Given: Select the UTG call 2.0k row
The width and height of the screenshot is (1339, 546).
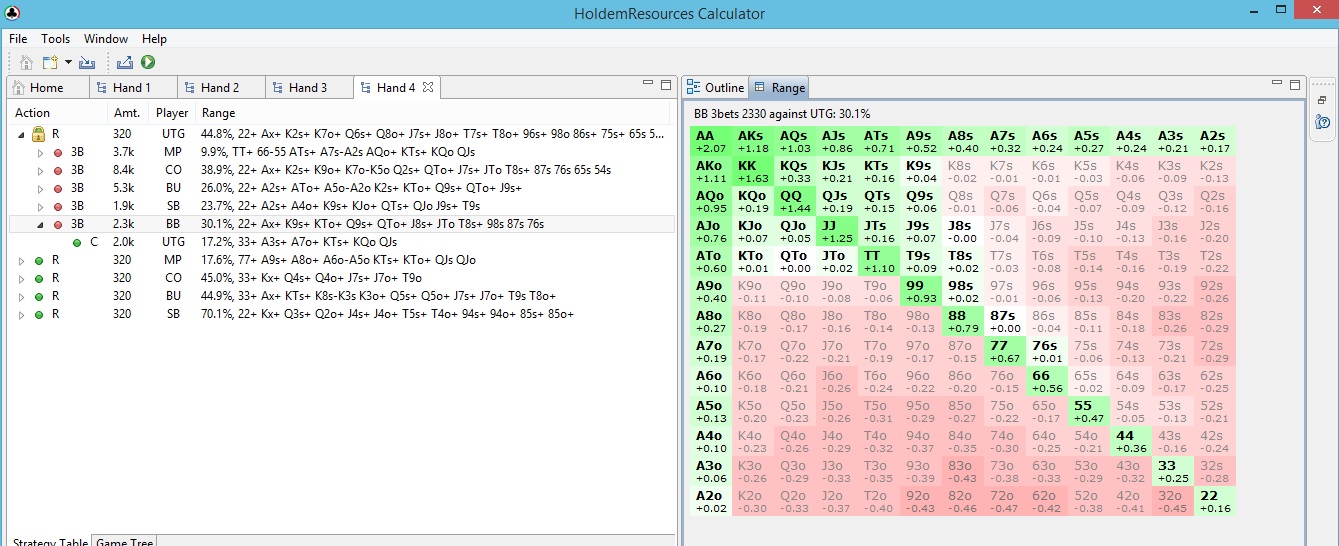Looking at the screenshot, I should pos(342,242).
